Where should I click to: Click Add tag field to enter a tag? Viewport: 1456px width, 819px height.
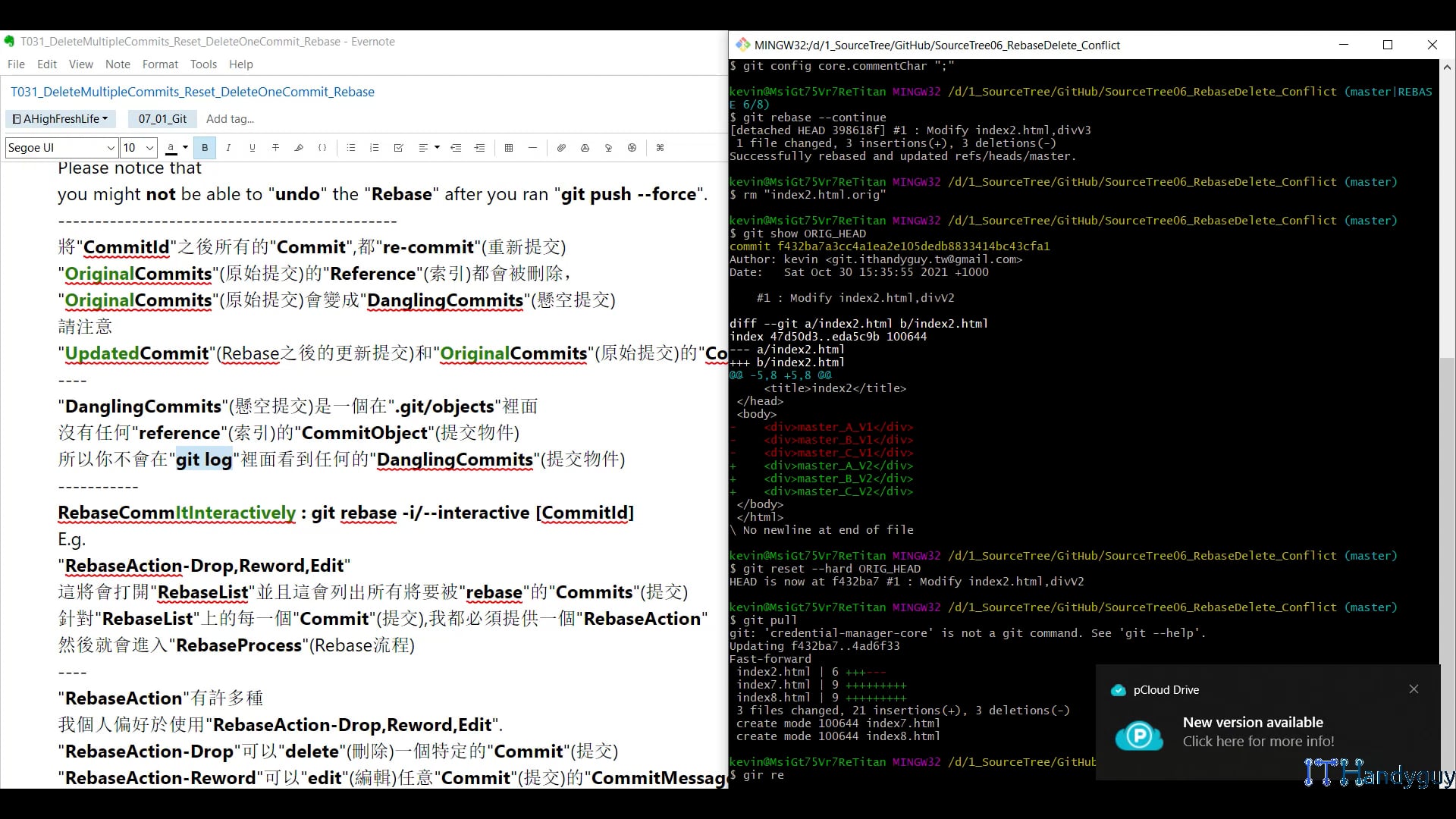pos(230,118)
